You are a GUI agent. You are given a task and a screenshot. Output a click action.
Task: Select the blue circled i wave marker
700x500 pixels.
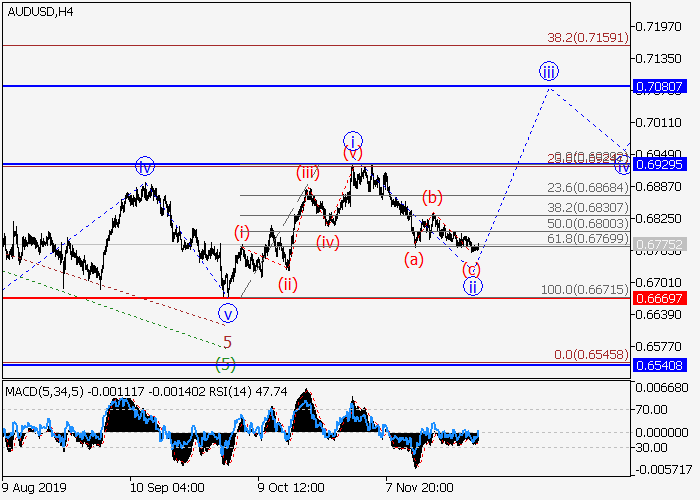[352, 140]
